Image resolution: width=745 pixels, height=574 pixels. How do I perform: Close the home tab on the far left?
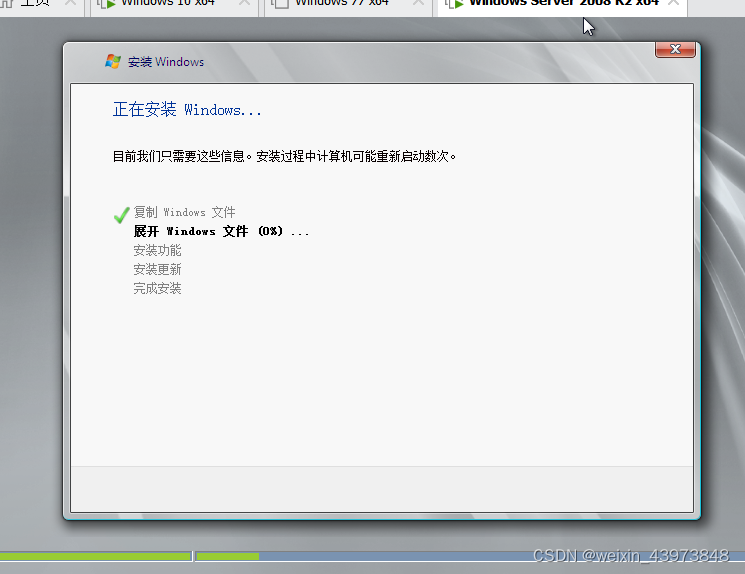point(70,3)
